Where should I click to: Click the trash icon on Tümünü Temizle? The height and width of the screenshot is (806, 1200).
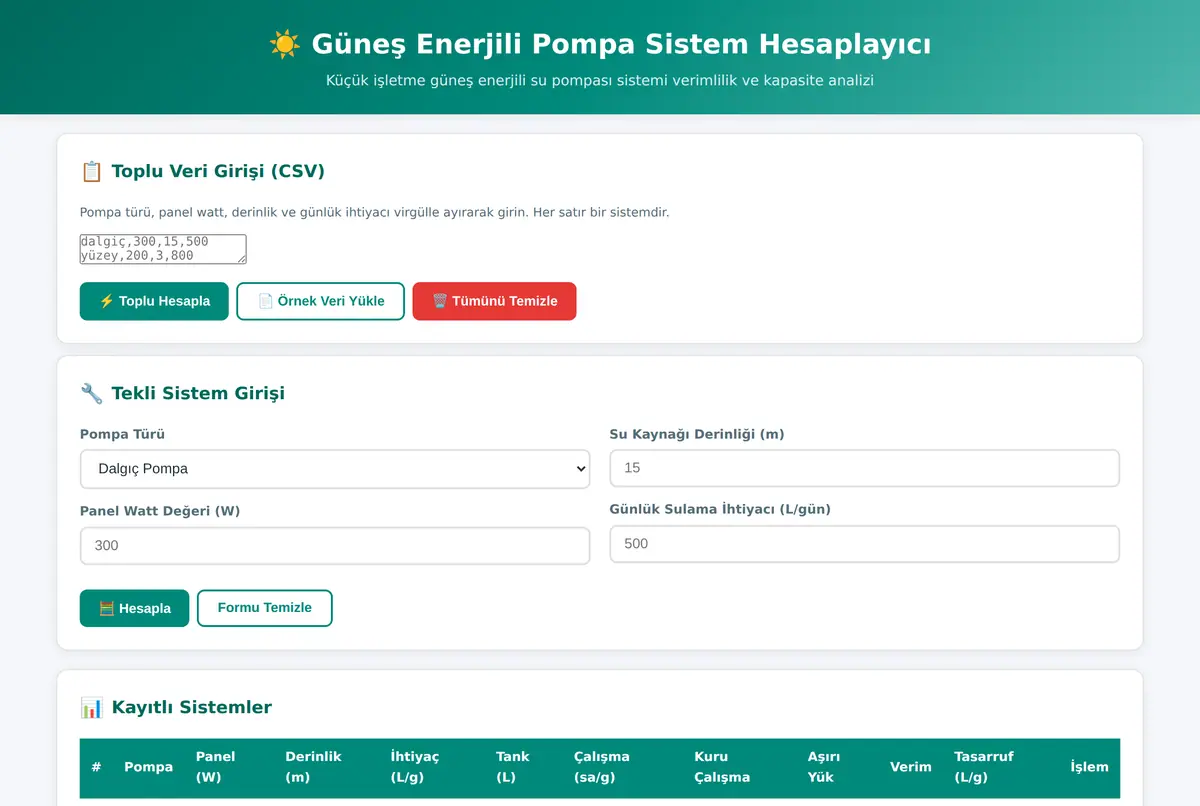(x=440, y=301)
